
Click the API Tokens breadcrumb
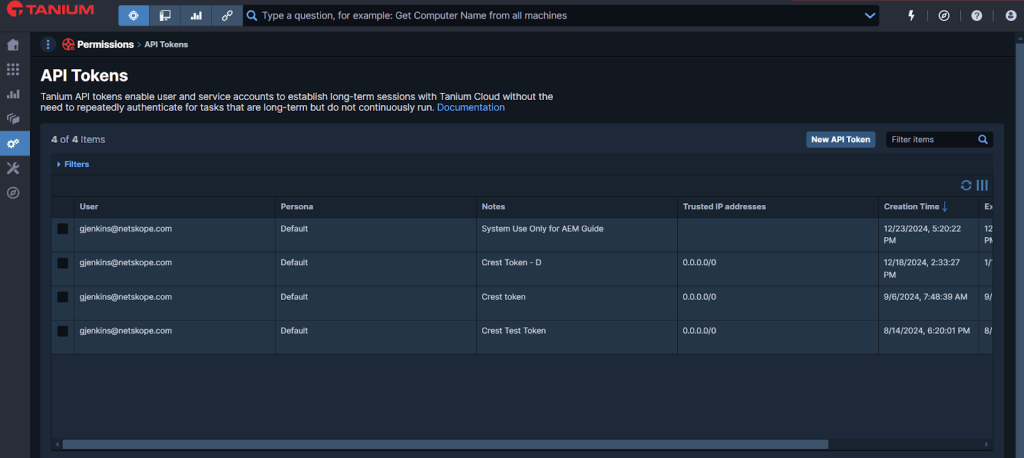point(166,44)
